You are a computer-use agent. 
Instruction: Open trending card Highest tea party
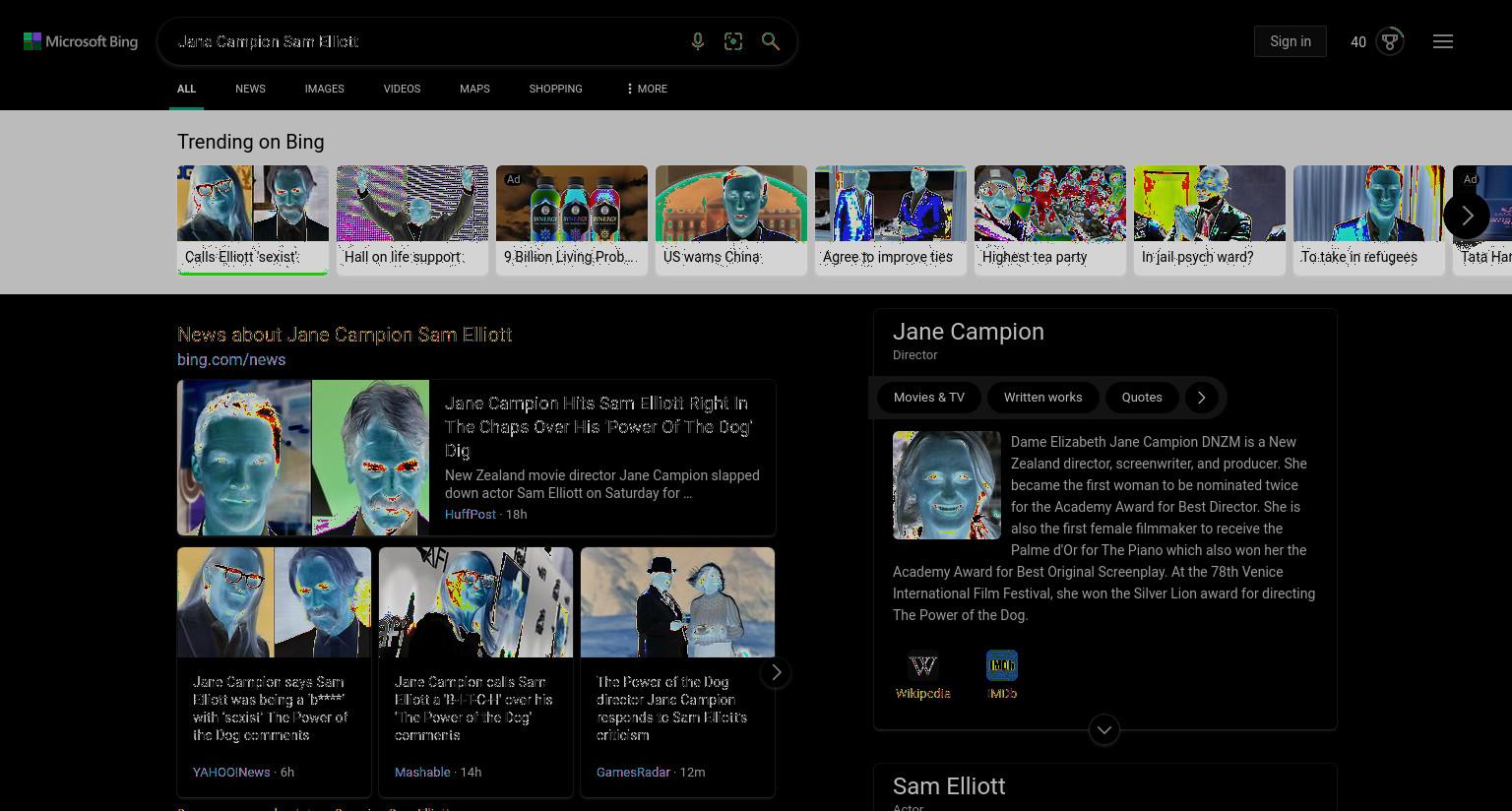pos(1050,220)
